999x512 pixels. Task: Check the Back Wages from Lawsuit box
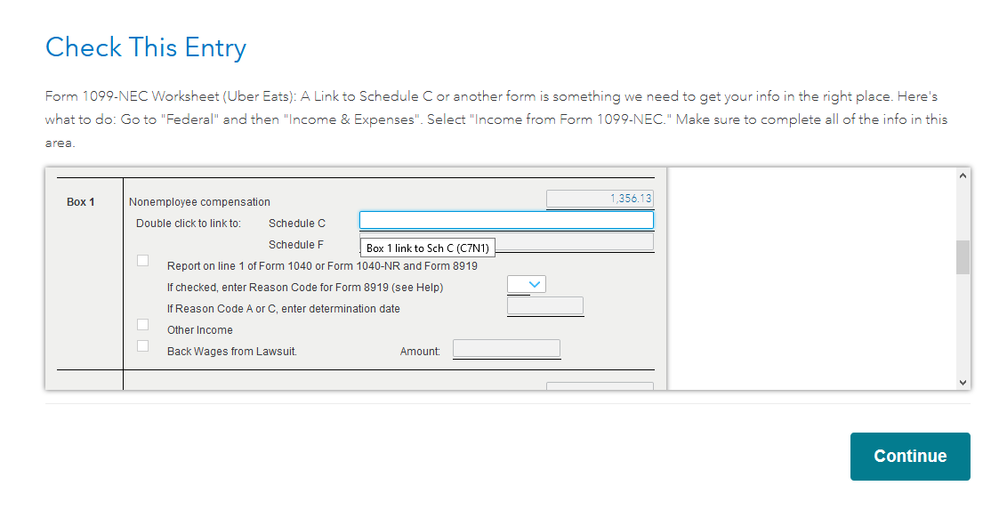coord(143,346)
